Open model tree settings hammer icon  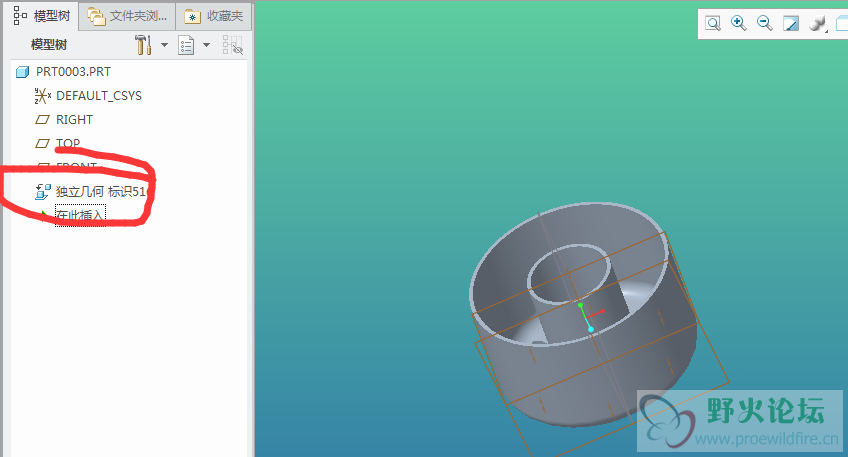[143, 45]
